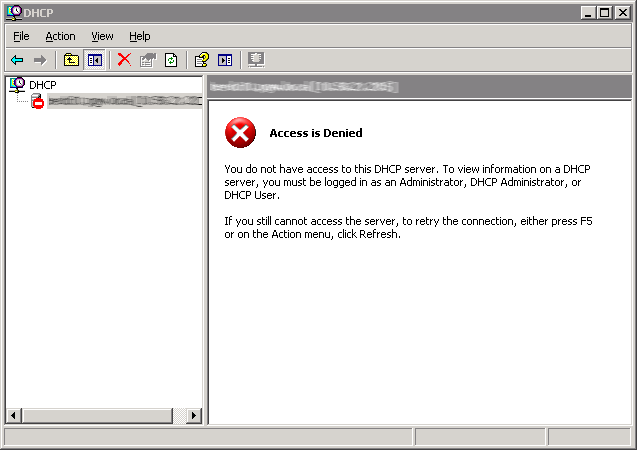Click the server computer toolbar icon
This screenshot has width=637, height=450.
255,60
